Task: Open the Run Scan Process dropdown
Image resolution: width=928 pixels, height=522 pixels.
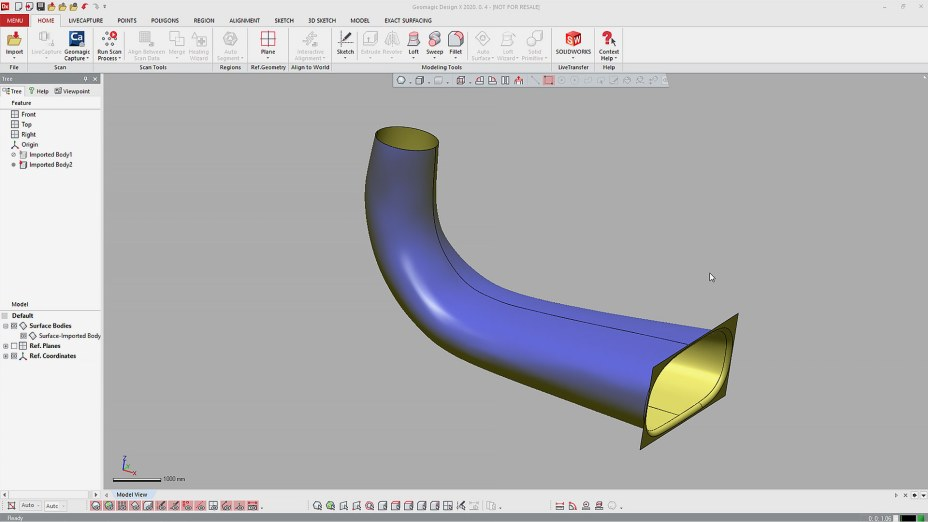Action: pos(109,55)
